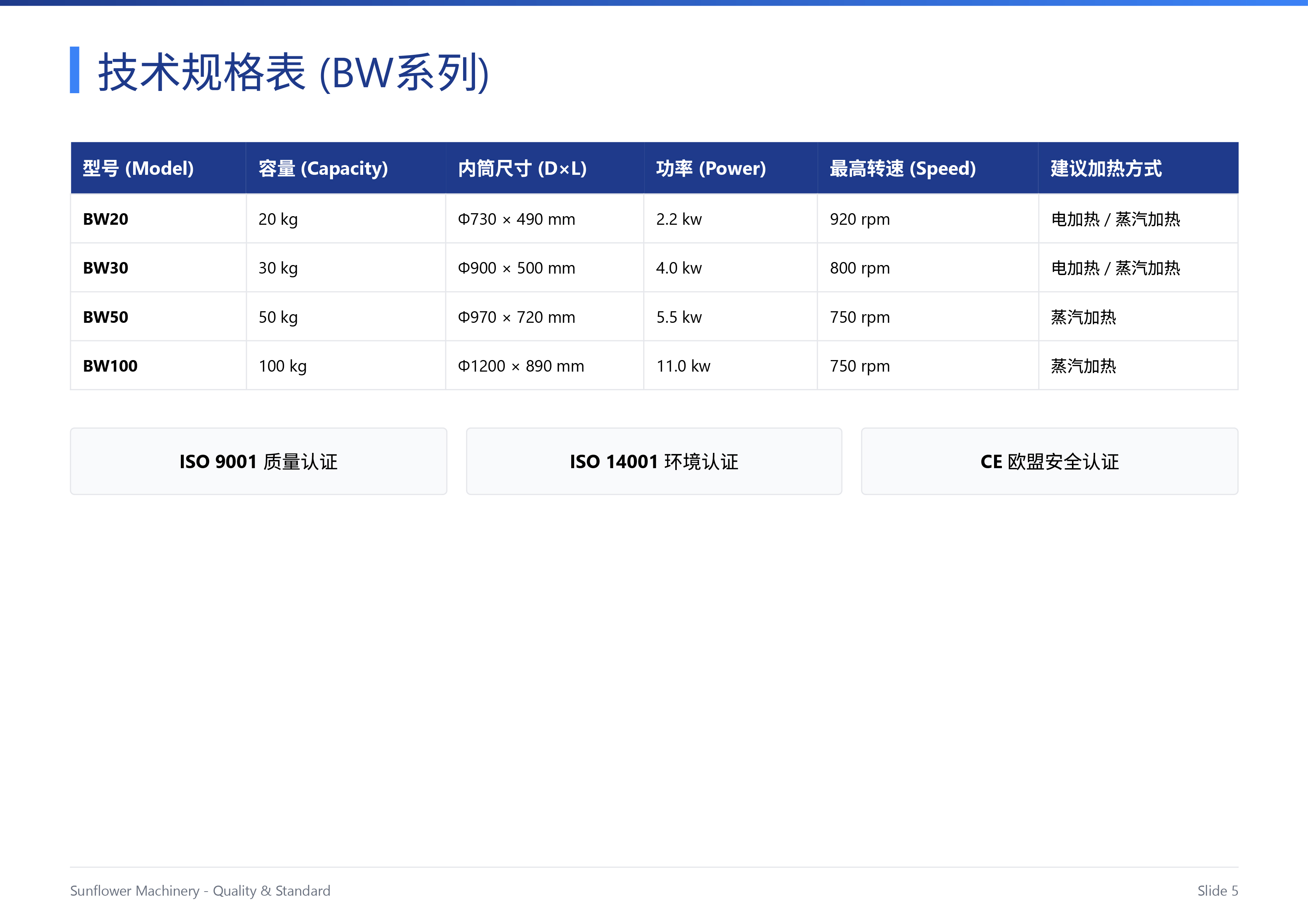Select the 容量 (Capacity) column header
Screen dimensions: 1308x924
pos(346,168)
